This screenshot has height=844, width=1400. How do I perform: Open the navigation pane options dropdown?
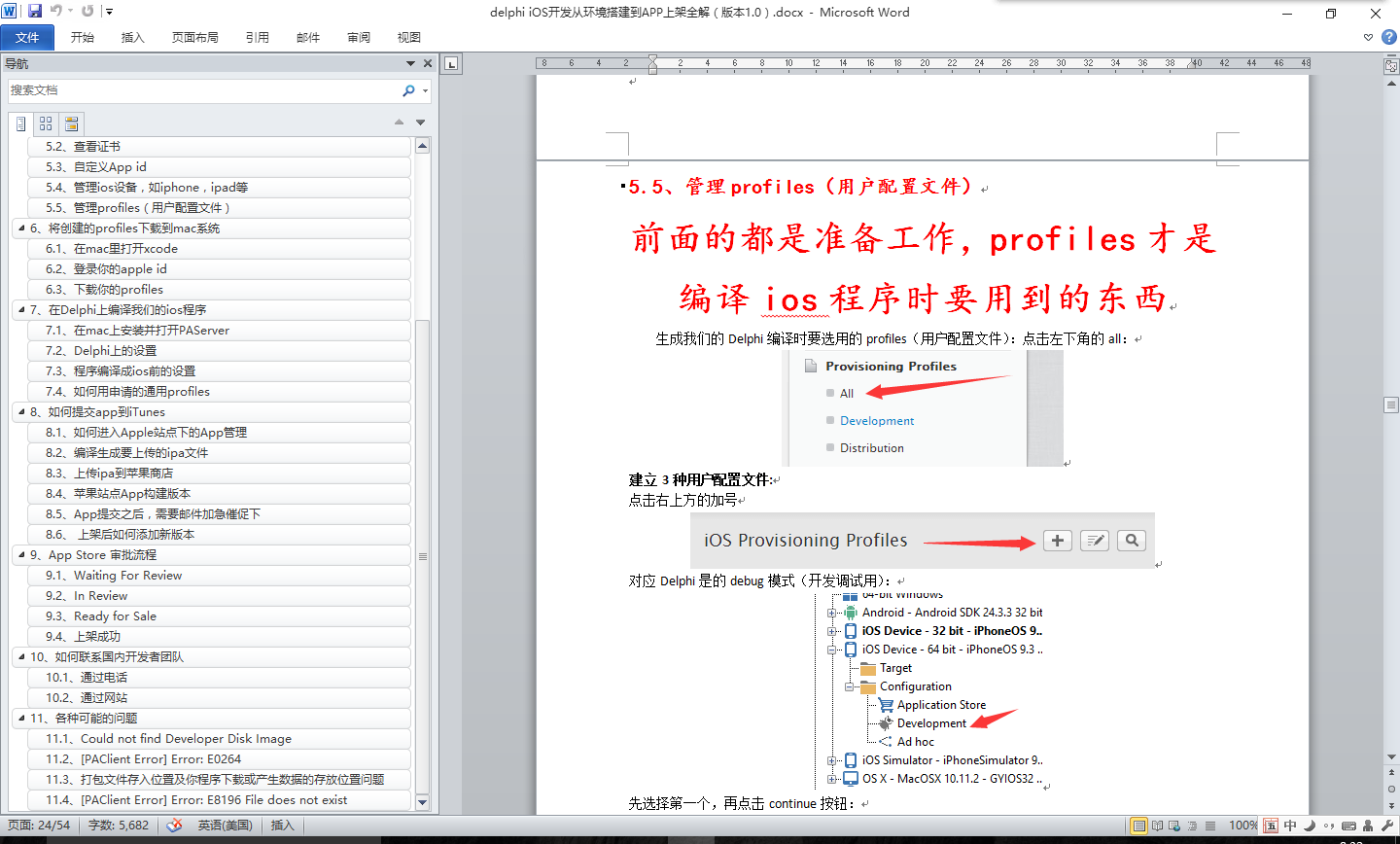[410, 63]
